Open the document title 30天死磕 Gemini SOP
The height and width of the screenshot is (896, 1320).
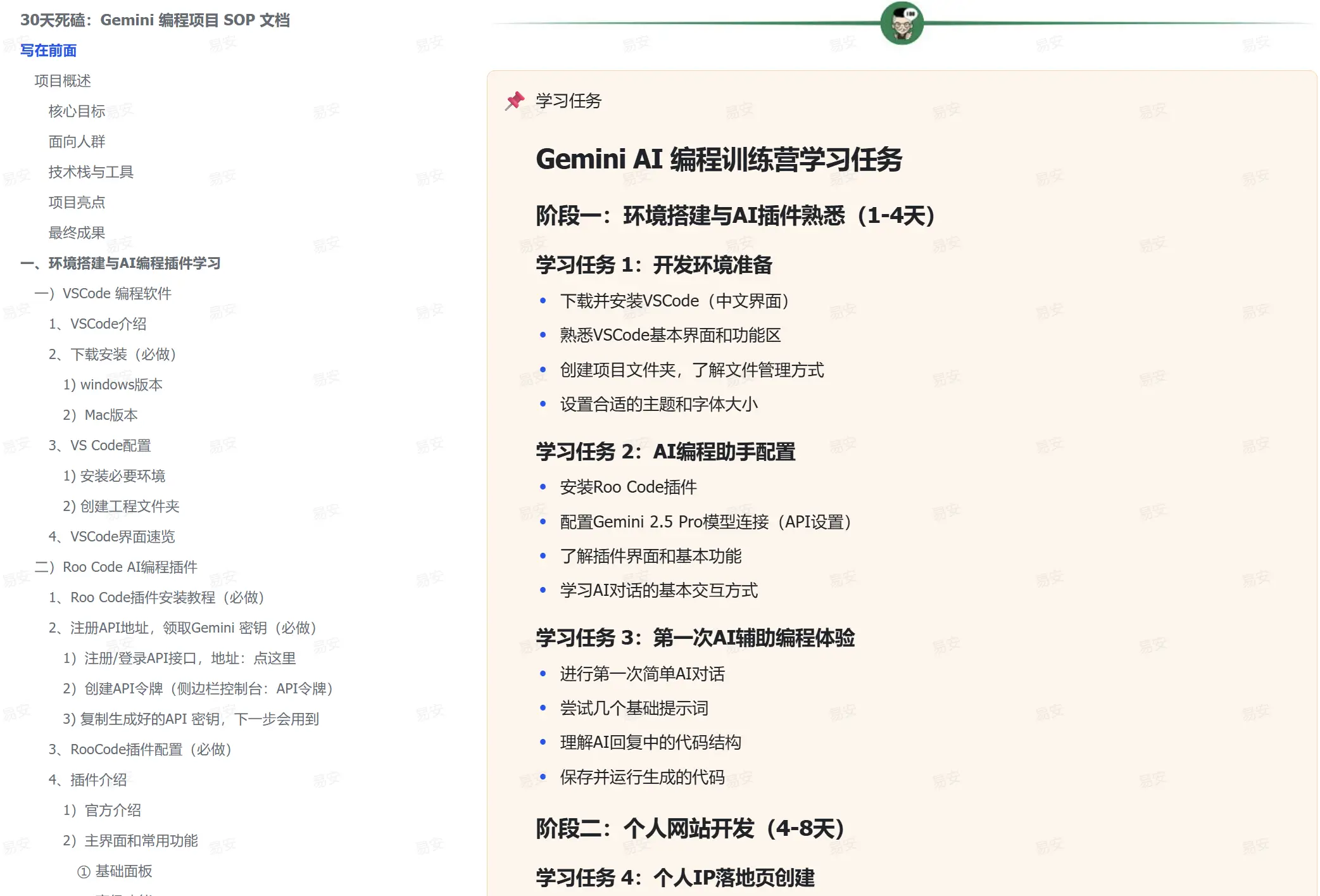pyautogui.click(x=155, y=20)
